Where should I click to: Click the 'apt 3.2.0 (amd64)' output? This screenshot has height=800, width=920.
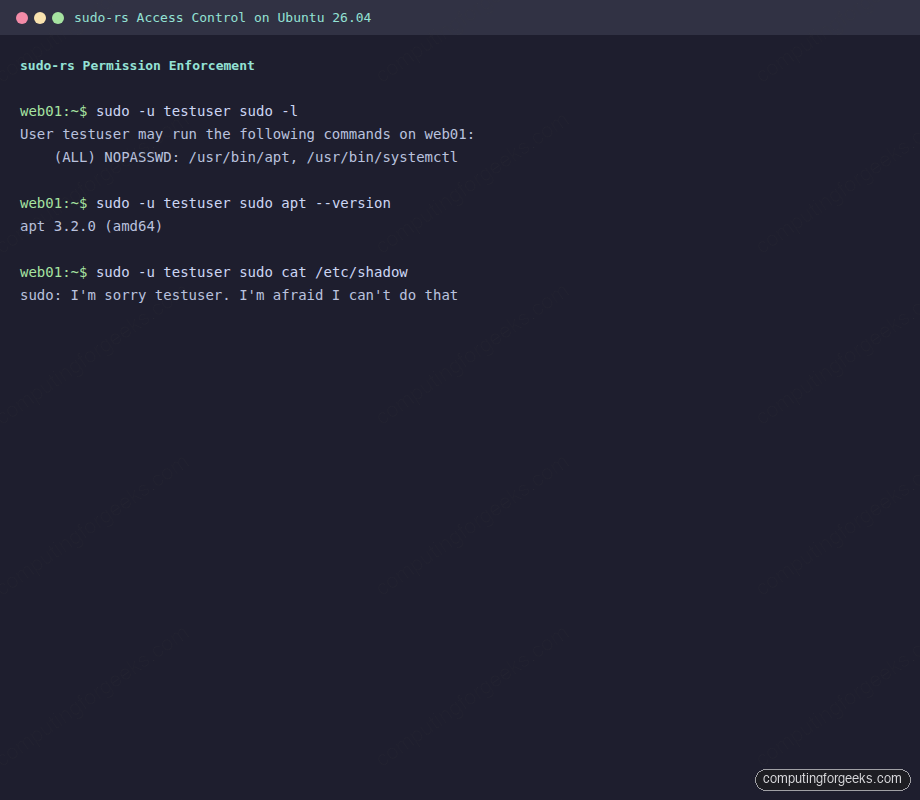[x=91, y=226]
